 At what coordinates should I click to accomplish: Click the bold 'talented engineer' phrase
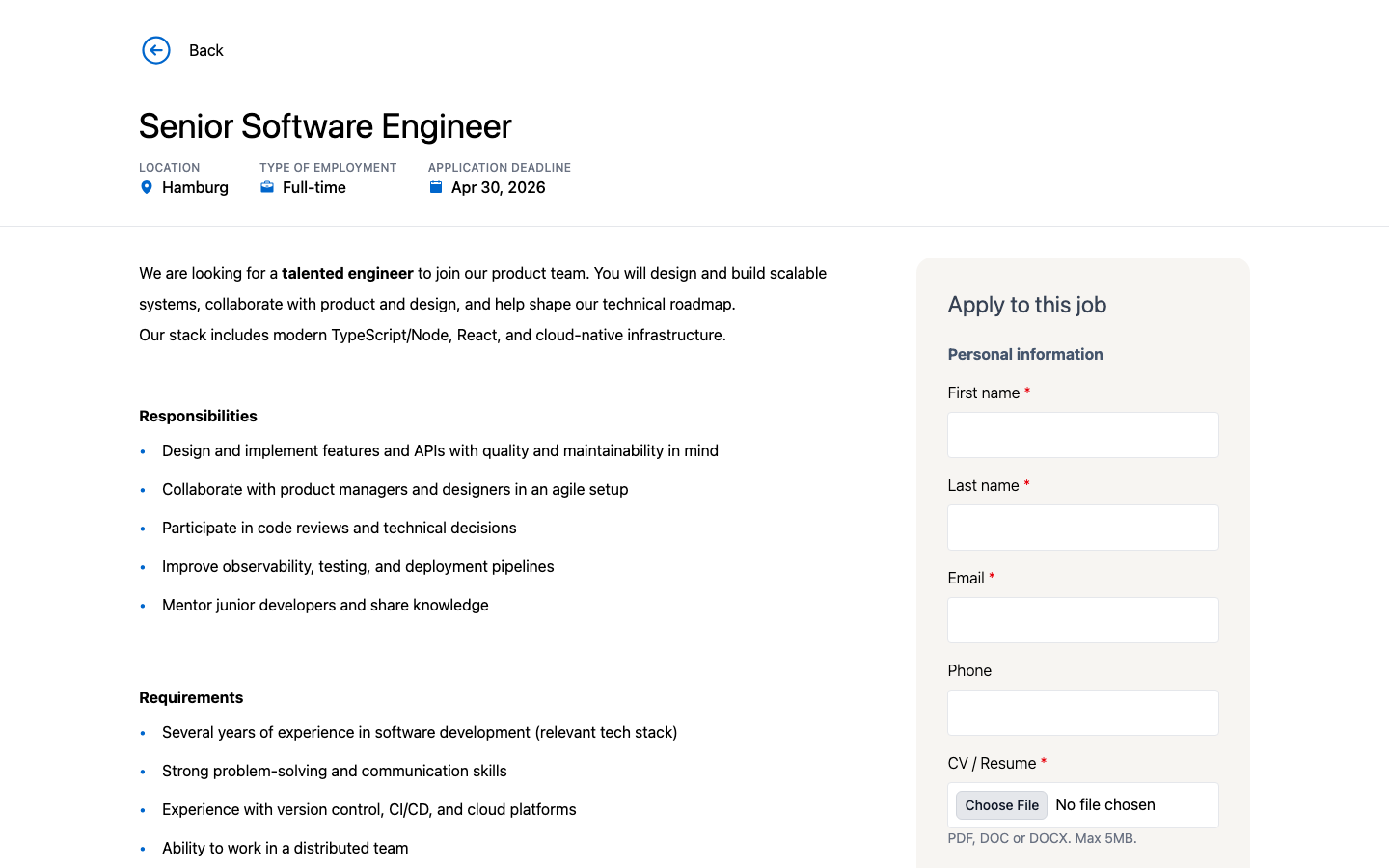(347, 273)
